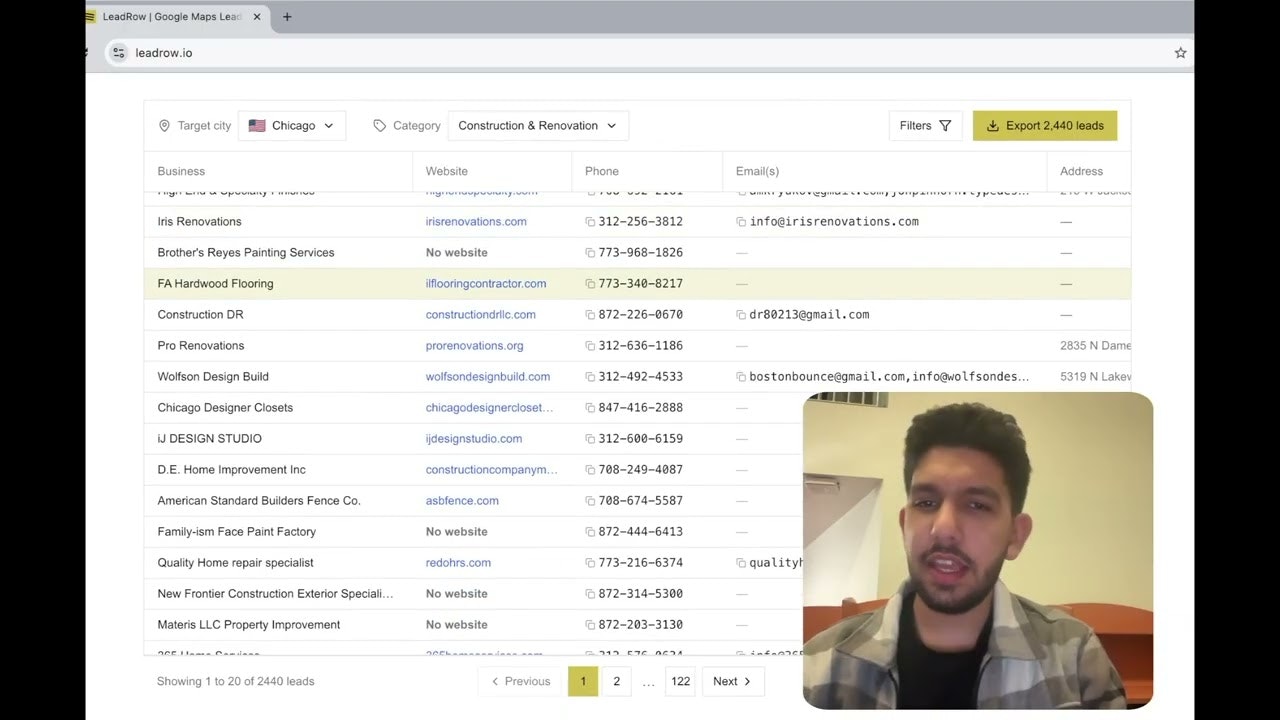
Task: Copy phone number for Brother's Reyes Painting Services
Action: [x=591, y=253]
